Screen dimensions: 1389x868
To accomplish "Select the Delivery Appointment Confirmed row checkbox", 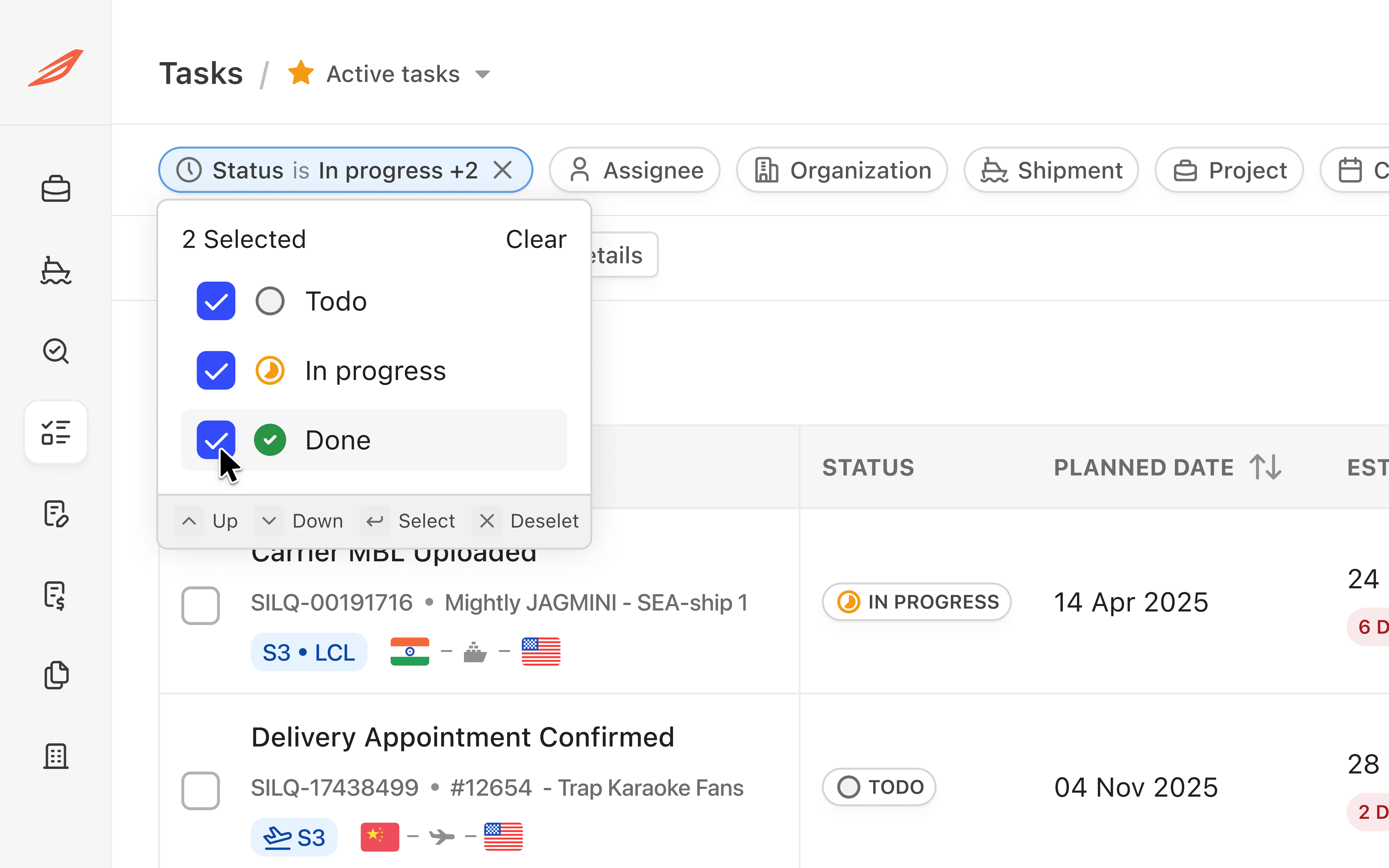I will click(x=200, y=791).
